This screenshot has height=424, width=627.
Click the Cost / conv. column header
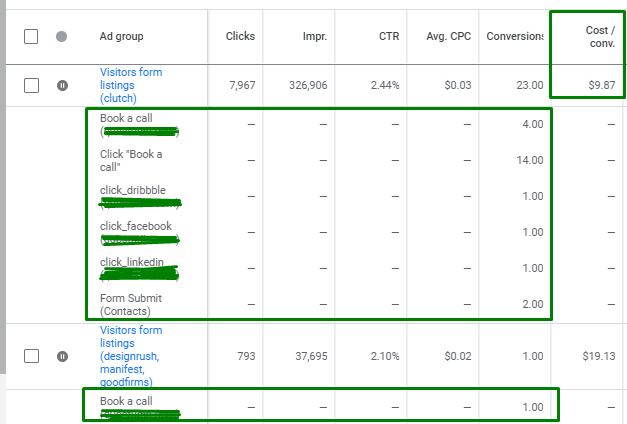pyautogui.click(x=599, y=37)
